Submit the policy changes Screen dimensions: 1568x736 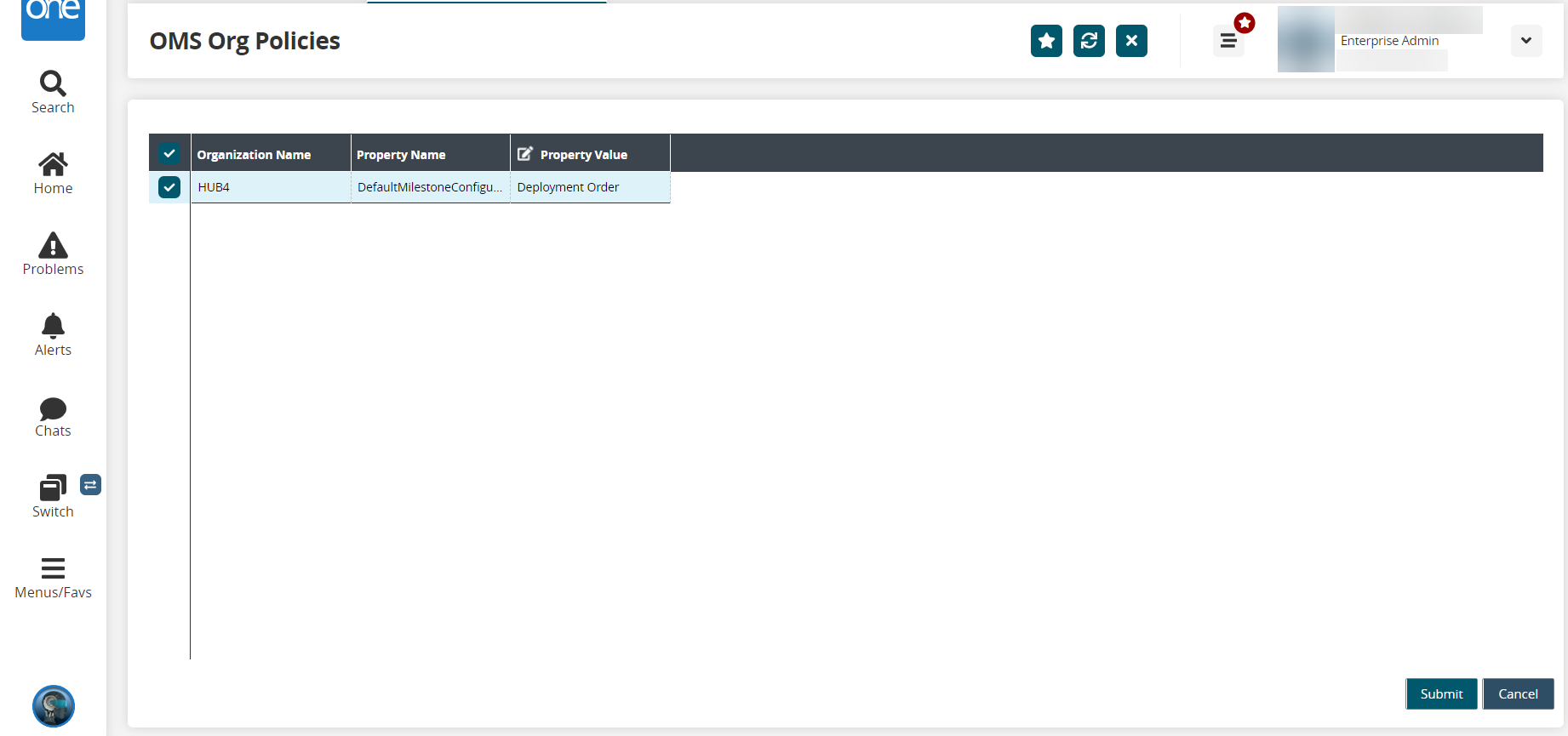[1441, 694]
